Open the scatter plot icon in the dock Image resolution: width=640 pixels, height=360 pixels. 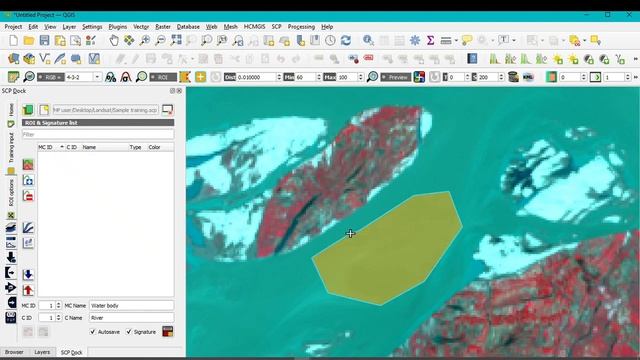coord(28,243)
